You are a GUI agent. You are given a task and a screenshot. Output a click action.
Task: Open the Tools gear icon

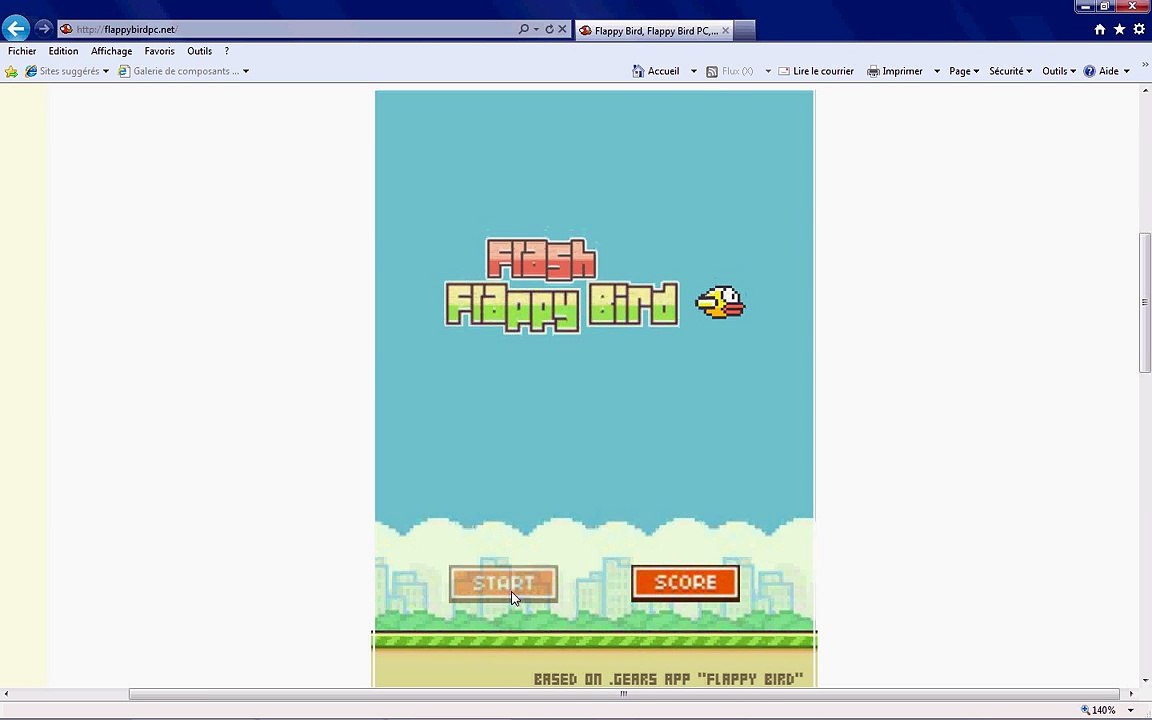click(1139, 29)
